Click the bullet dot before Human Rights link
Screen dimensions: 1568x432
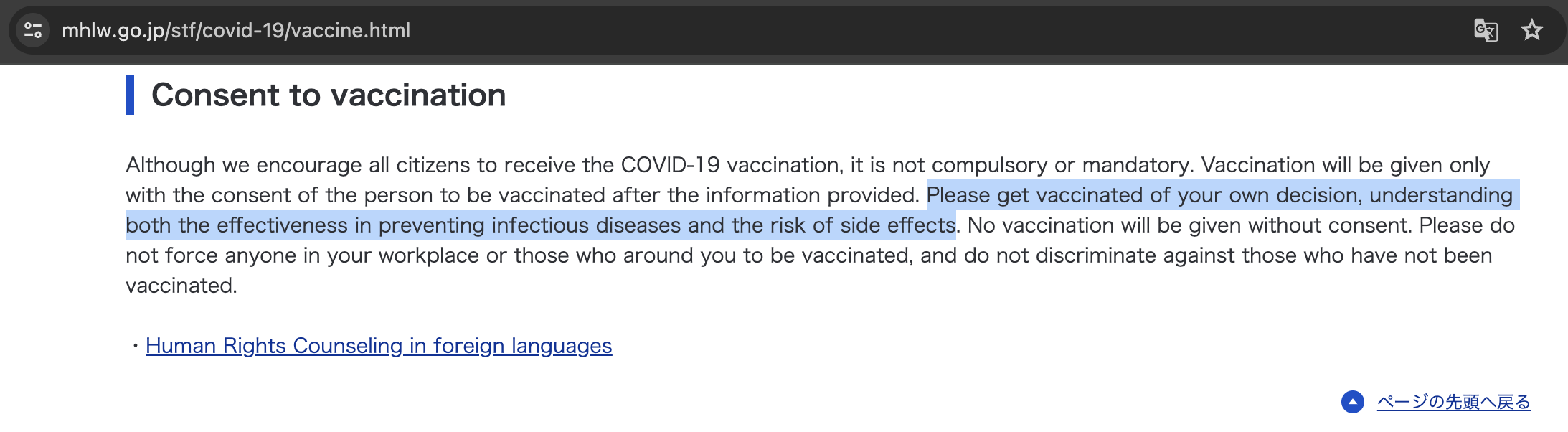click(135, 346)
